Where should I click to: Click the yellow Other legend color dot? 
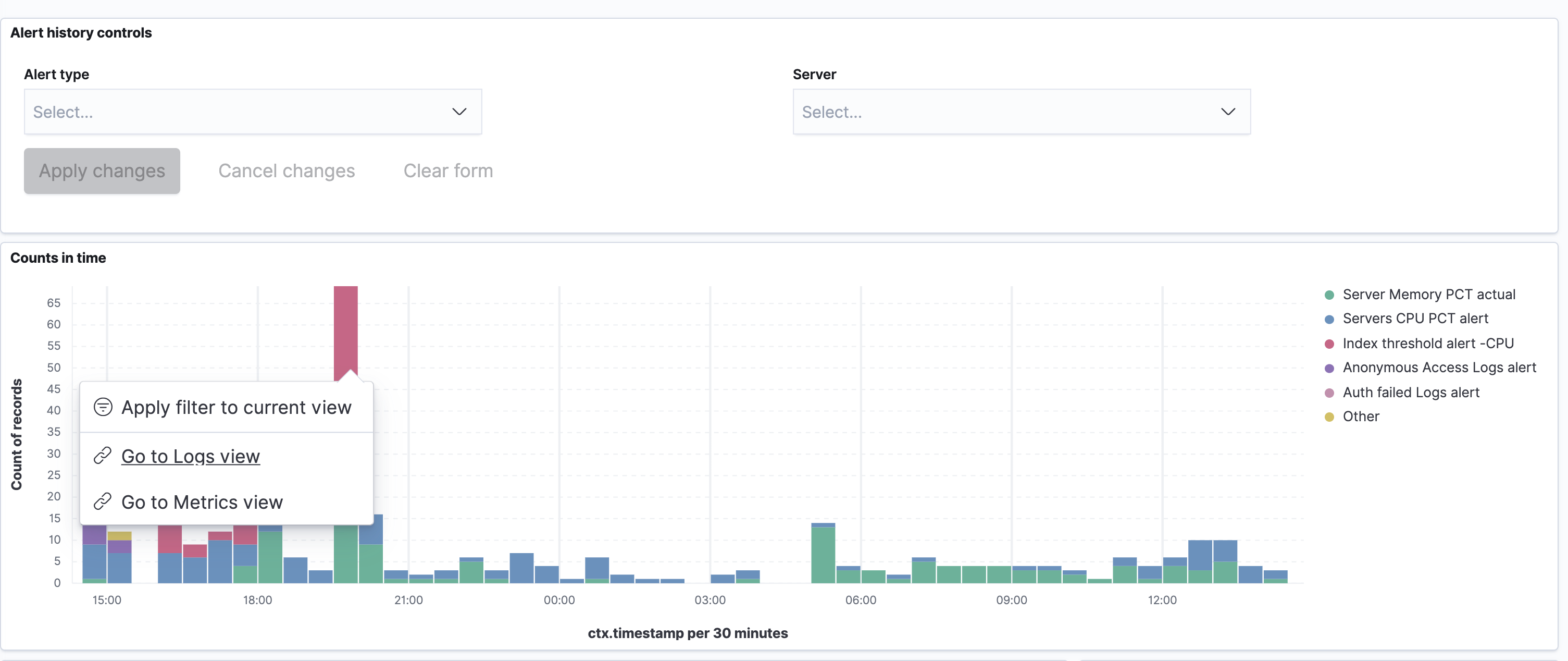point(1329,417)
